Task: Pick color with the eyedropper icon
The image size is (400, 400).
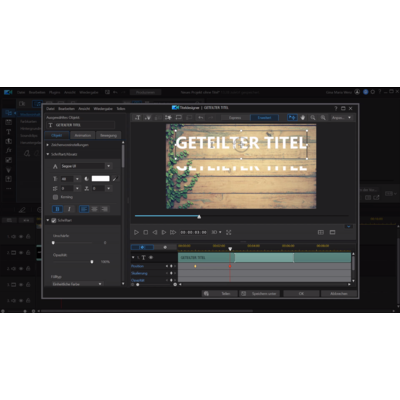Action: tap(115, 179)
